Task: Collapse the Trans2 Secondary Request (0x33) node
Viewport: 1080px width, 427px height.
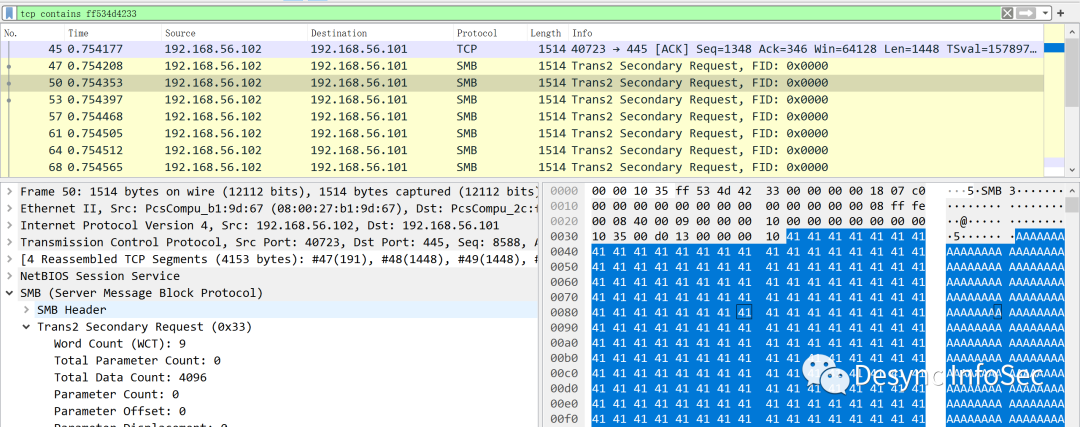Action: point(26,326)
